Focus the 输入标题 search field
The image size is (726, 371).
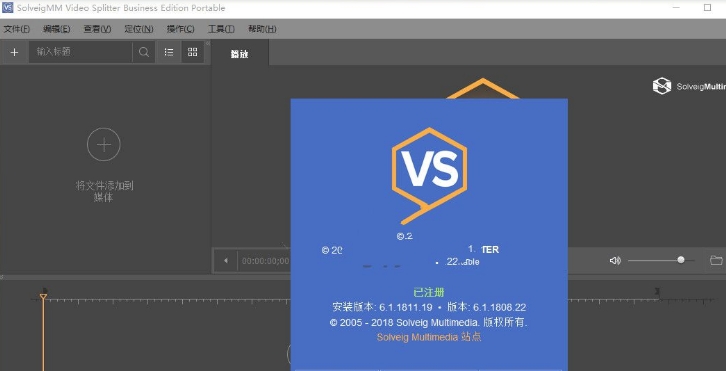[81, 52]
